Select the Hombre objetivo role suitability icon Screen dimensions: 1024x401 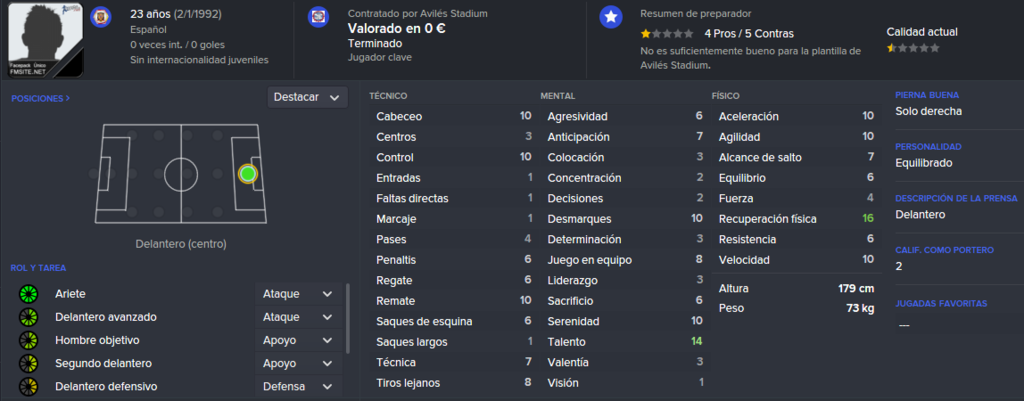[x=28, y=340]
